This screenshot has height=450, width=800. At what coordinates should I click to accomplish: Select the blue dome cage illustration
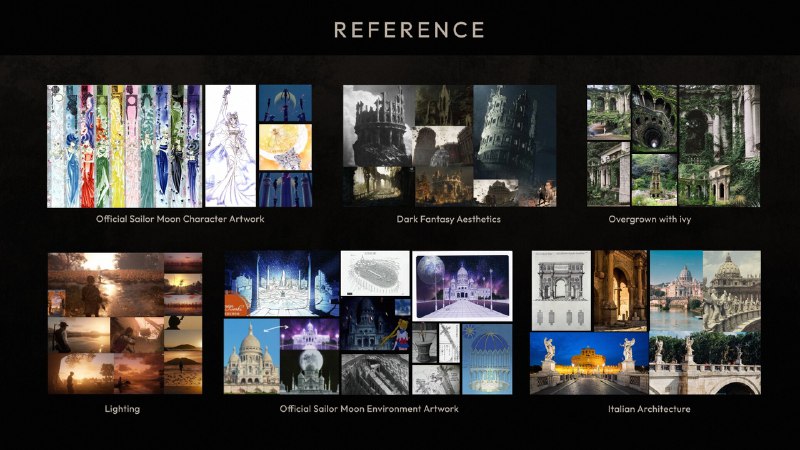[487, 359]
